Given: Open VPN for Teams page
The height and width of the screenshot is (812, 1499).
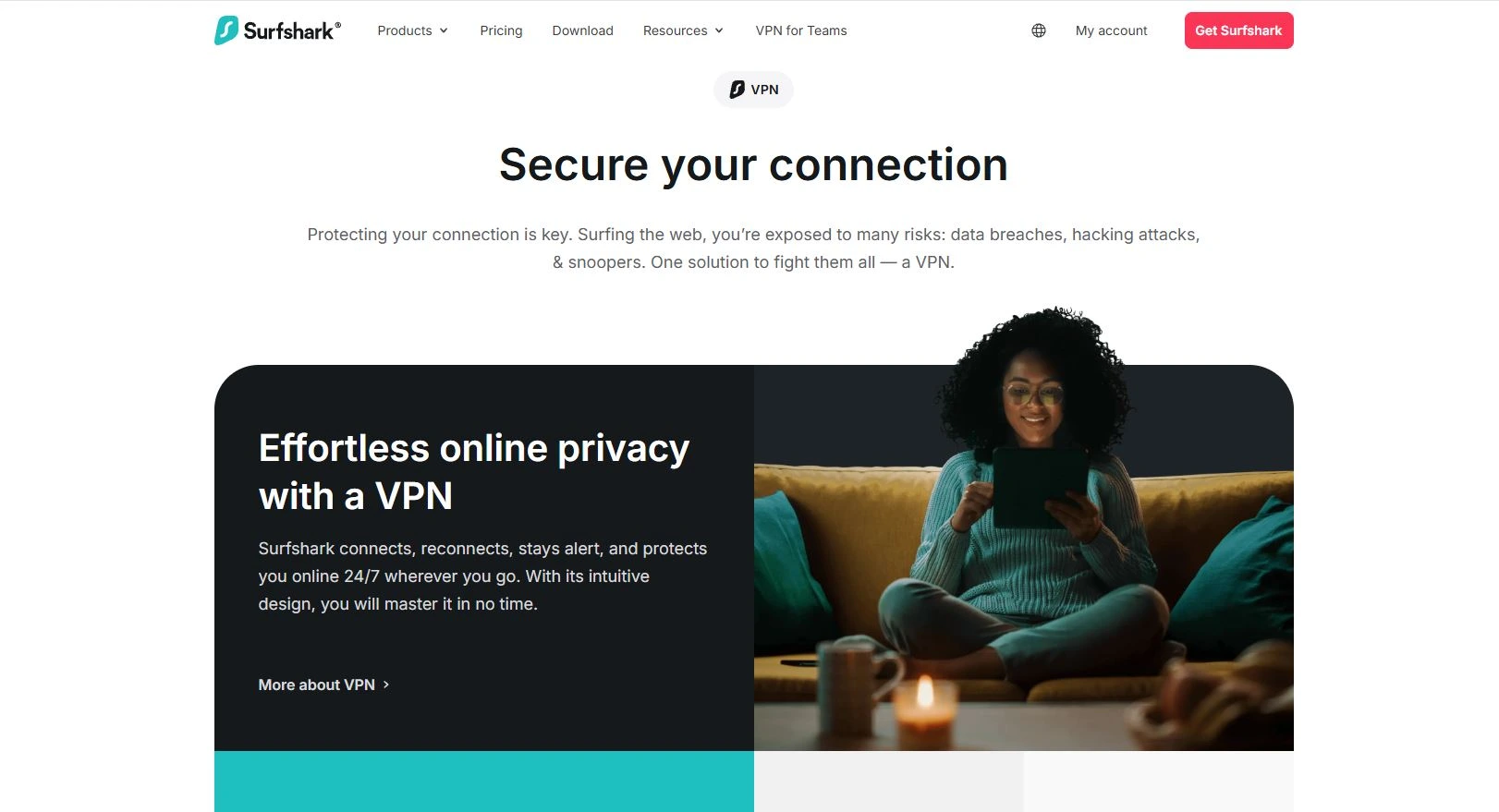Looking at the screenshot, I should (x=801, y=30).
